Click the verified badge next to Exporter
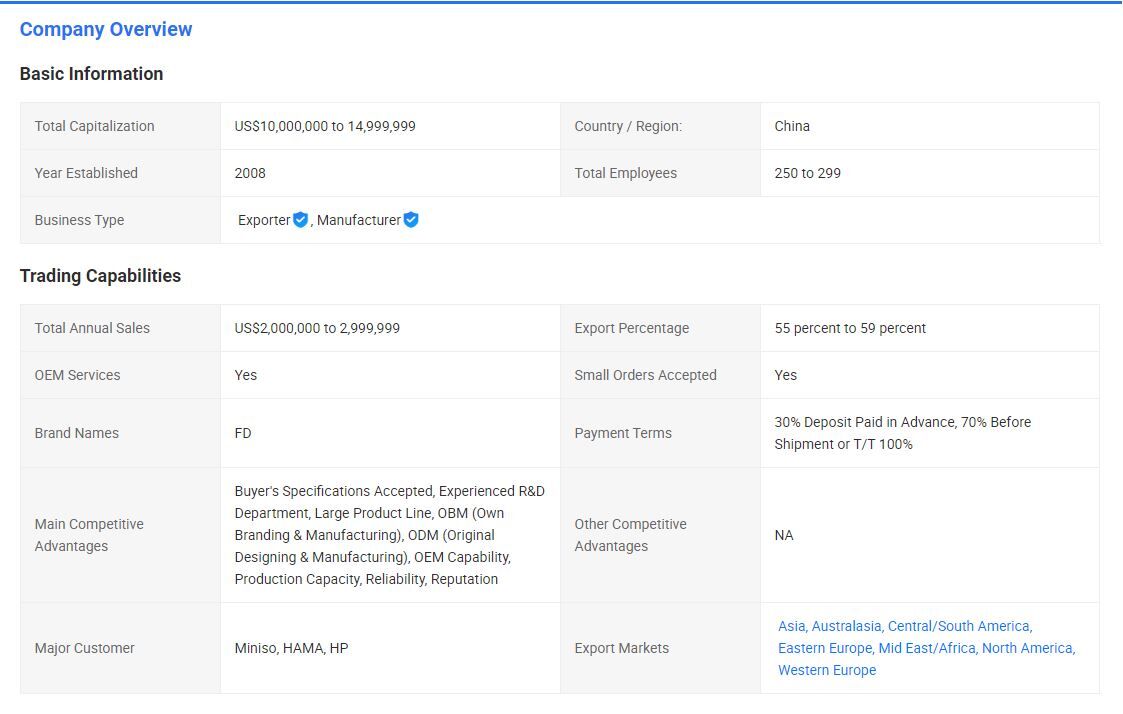The width and height of the screenshot is (1123, 714). (300, 220)
